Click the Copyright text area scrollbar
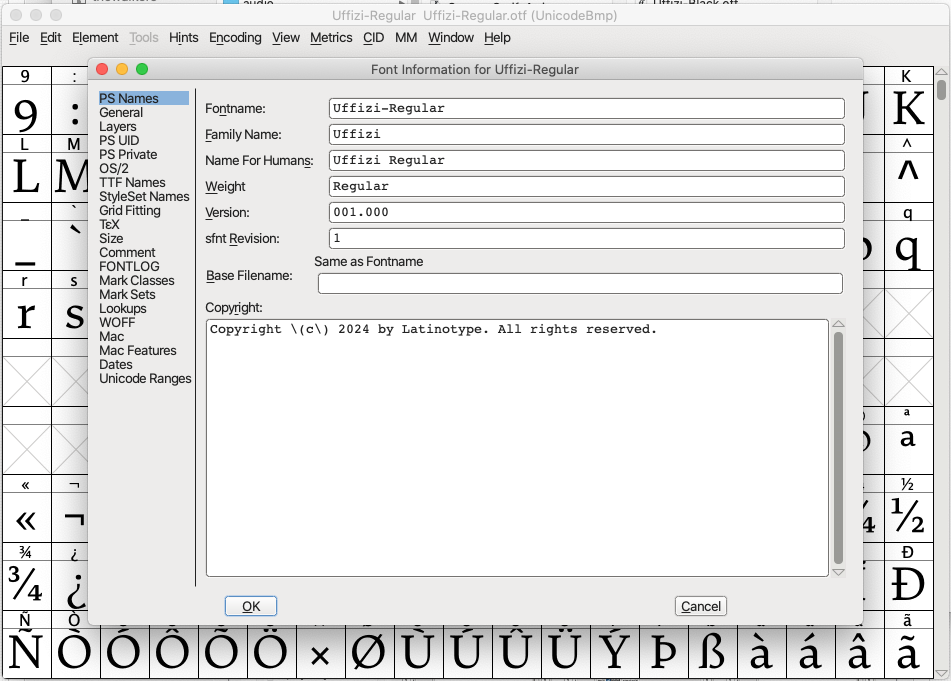Image resolution: width=951 pixels, height=681 pixels. tap(838, 448)
